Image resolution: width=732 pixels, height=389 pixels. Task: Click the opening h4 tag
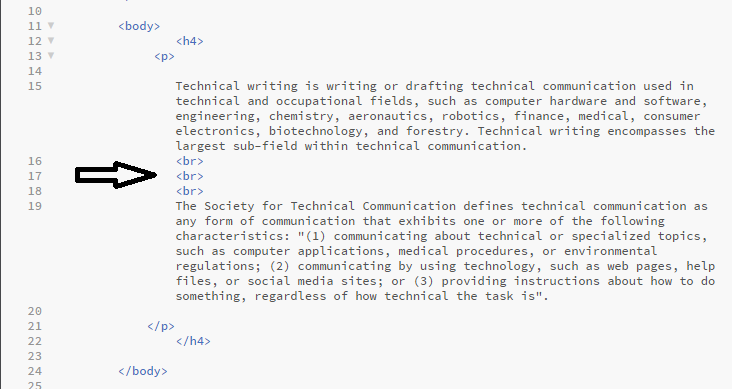(190, 41)
